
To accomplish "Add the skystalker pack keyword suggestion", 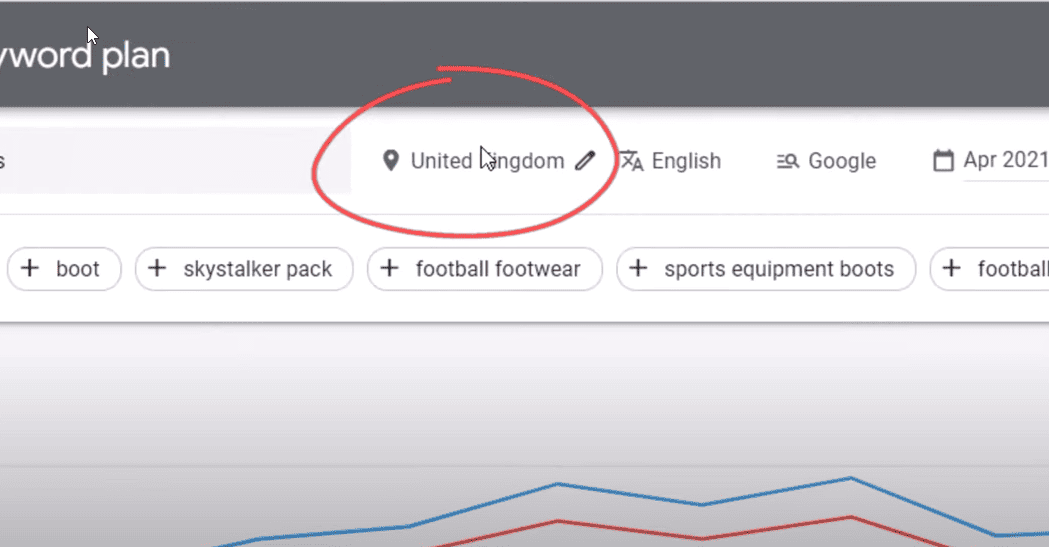I will [244, 269].
